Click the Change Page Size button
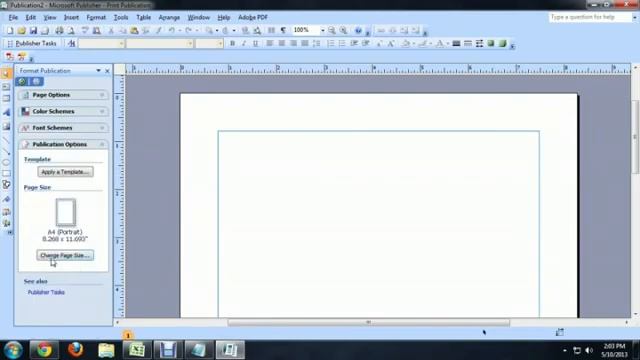This screenshot has width=640, height=360. click(65, 256)
